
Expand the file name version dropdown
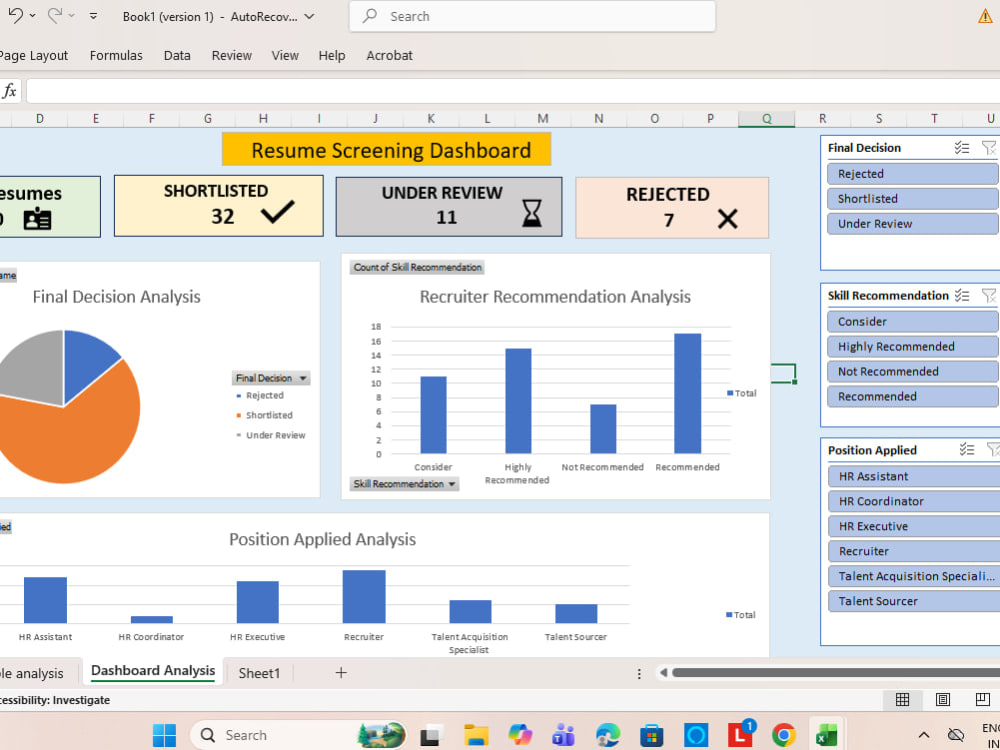pyautogui.click(x=309, y=17)
